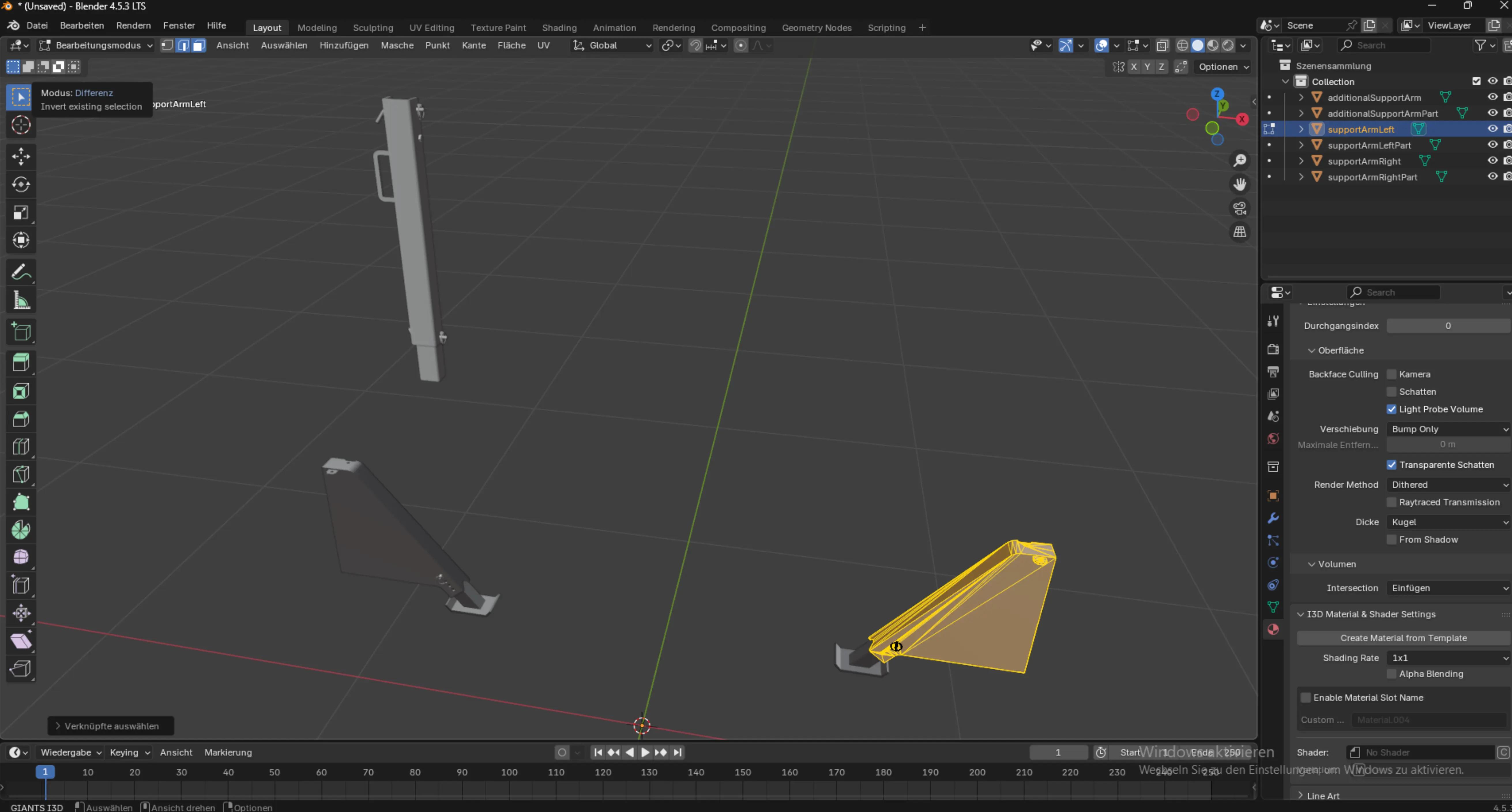Uncheck Transparente Schatten
Screen dimensions: 1512x812
click(x=1391, y=465)
